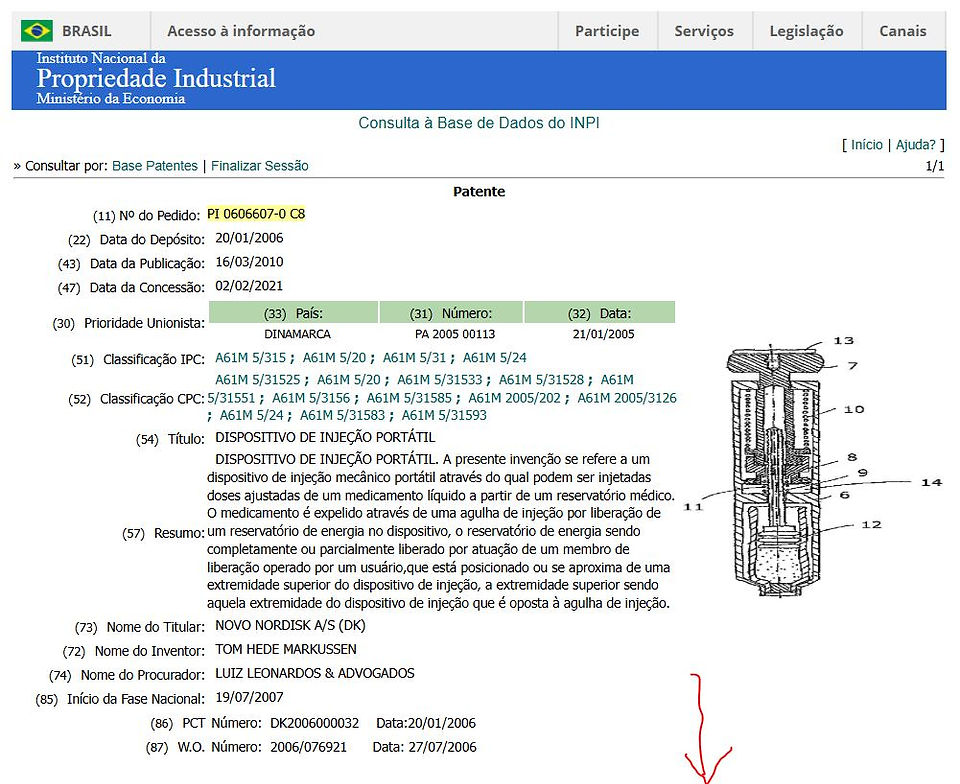Select concession date 02/02/2021
The width and height of the screenshot is (960, 784).
point(249,286)
